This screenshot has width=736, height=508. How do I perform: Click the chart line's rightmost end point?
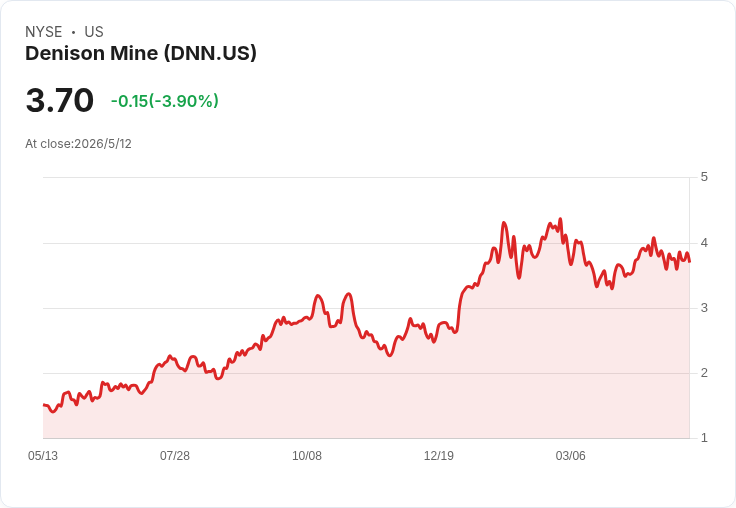click(x=689, y=262)
